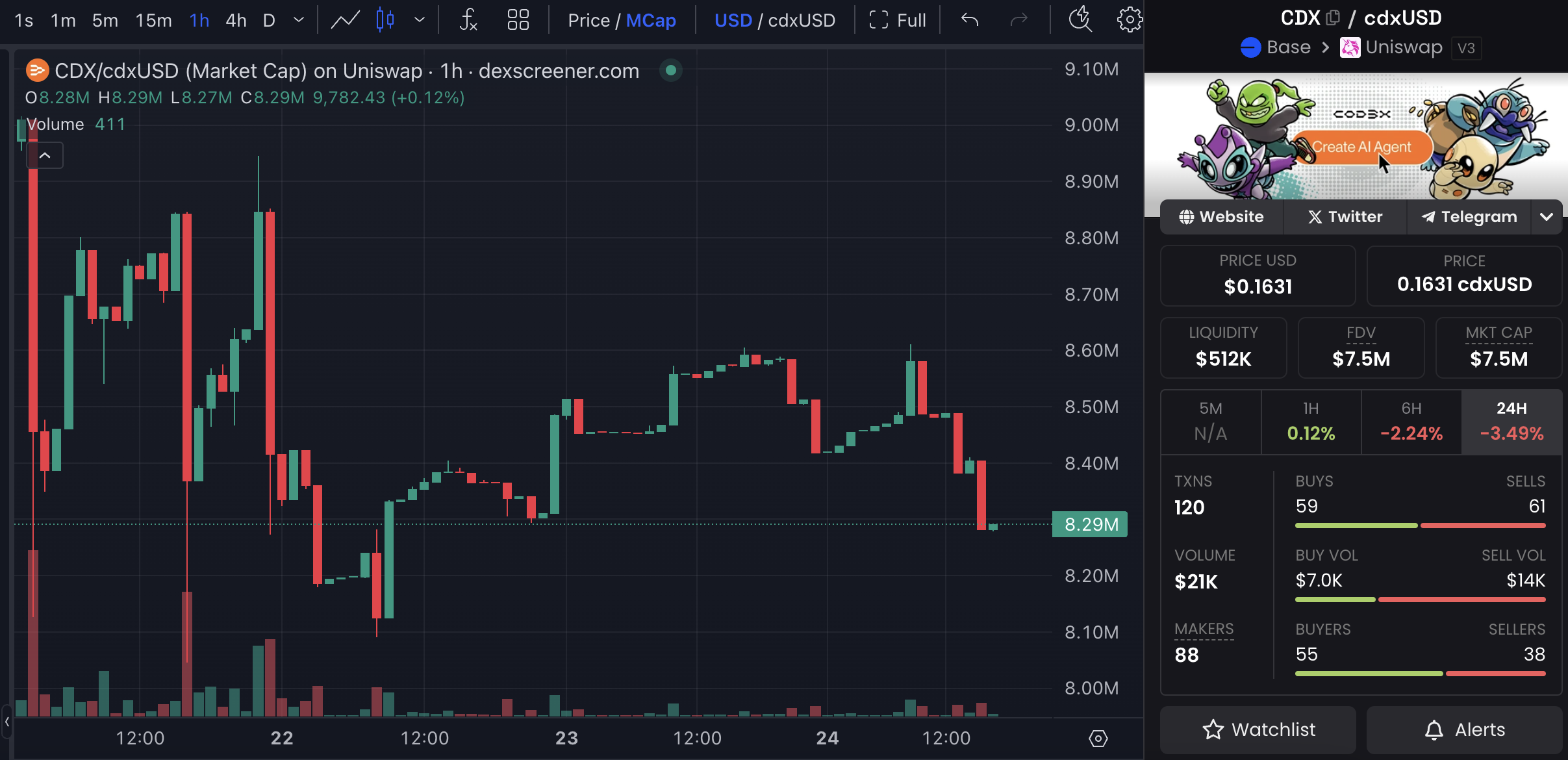The image size is (1568, 760).
Task: Select the candlestick chart type icon
Action: [385, 20]
